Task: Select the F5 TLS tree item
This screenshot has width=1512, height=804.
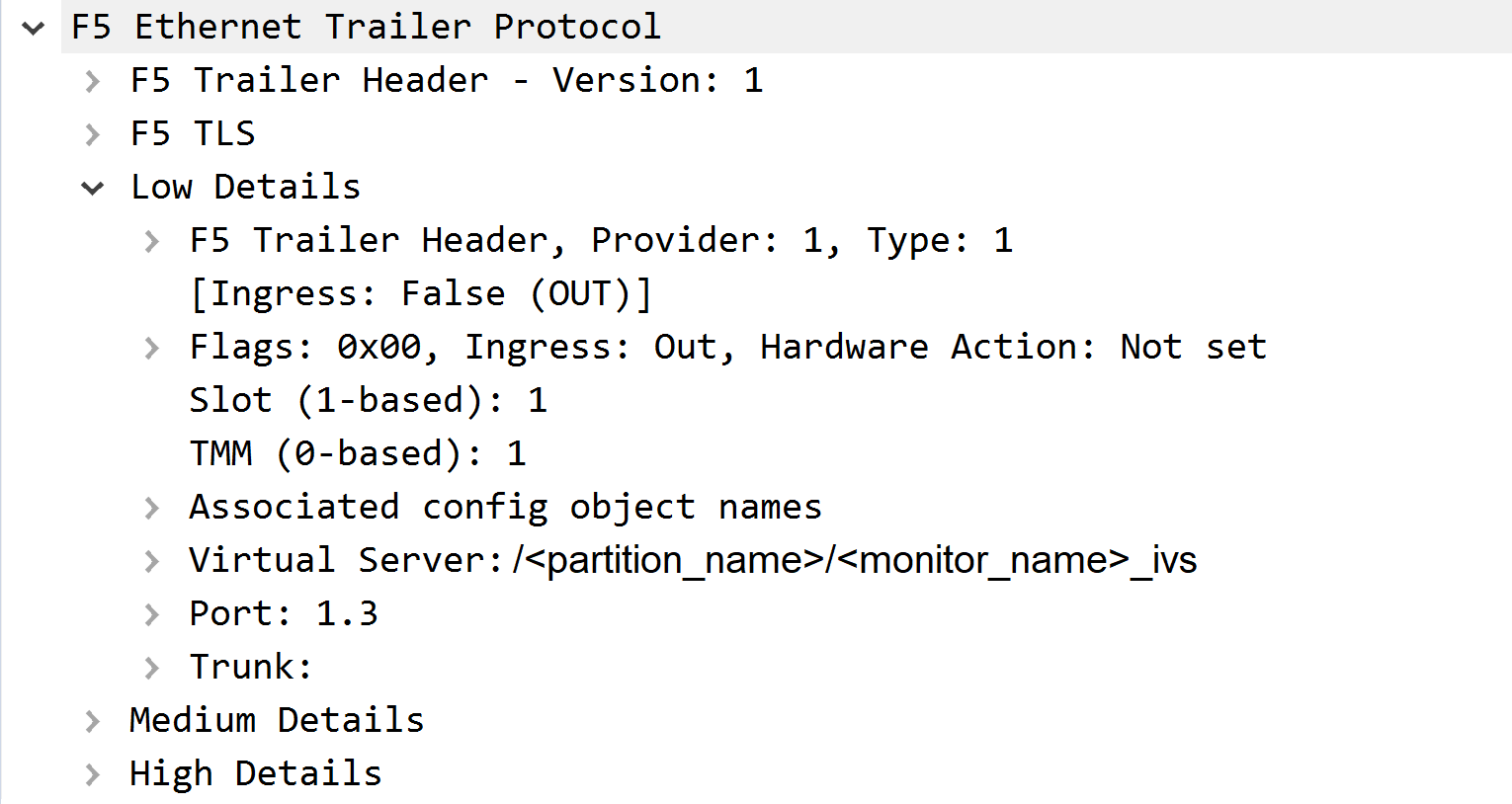Action: [x=193, y=133]
